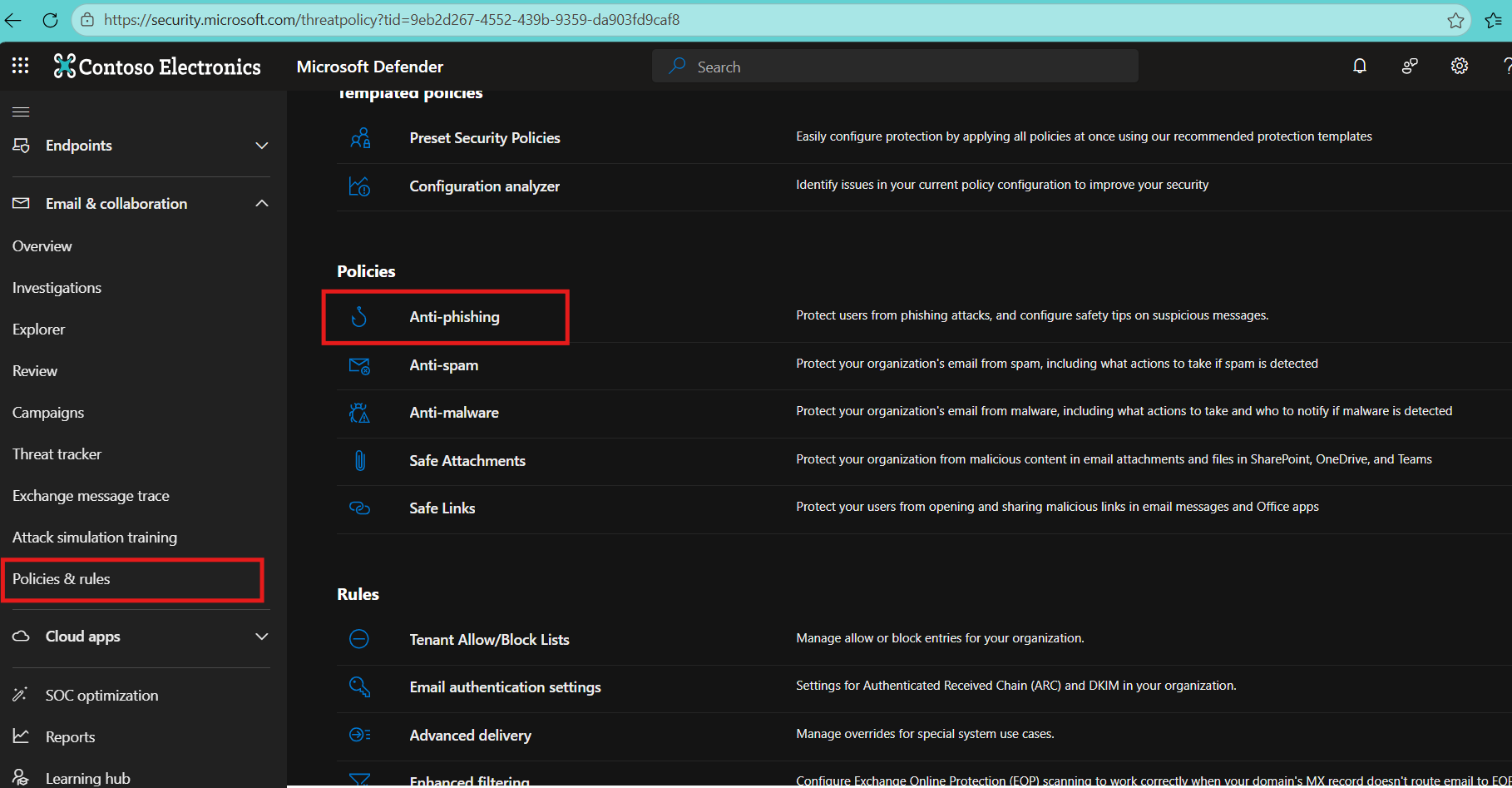Click the Tenant Allow/Block Lists icon
1512x788 pixels.
pos(359,639)
